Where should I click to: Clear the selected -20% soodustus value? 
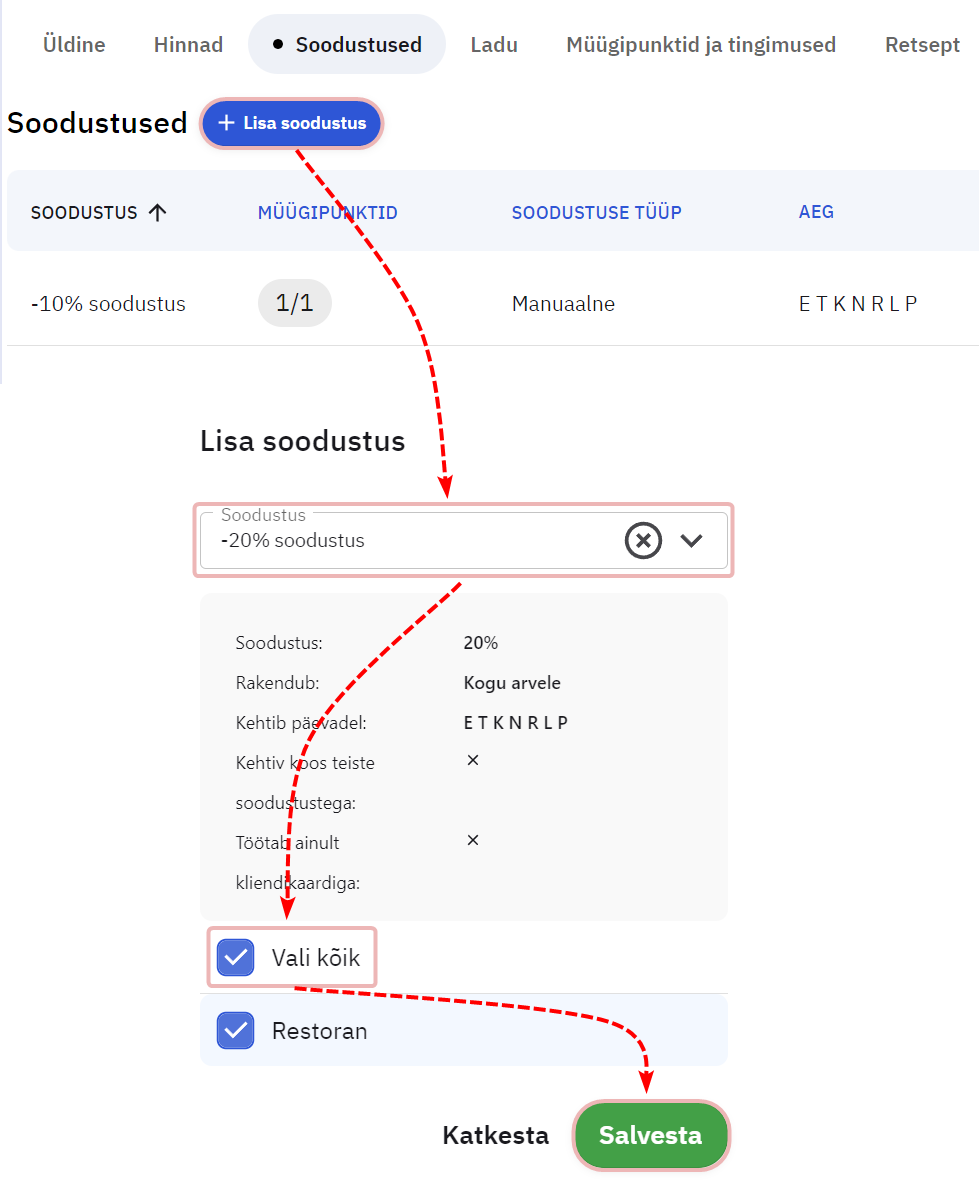pos(643,541)
